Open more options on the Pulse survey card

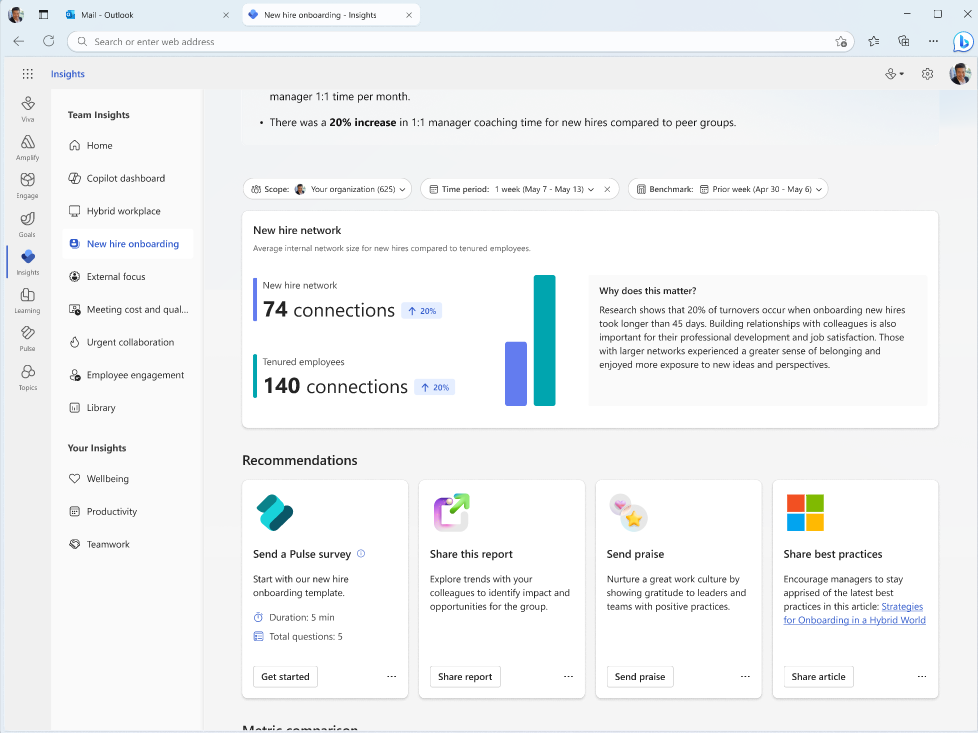(391, 676)
